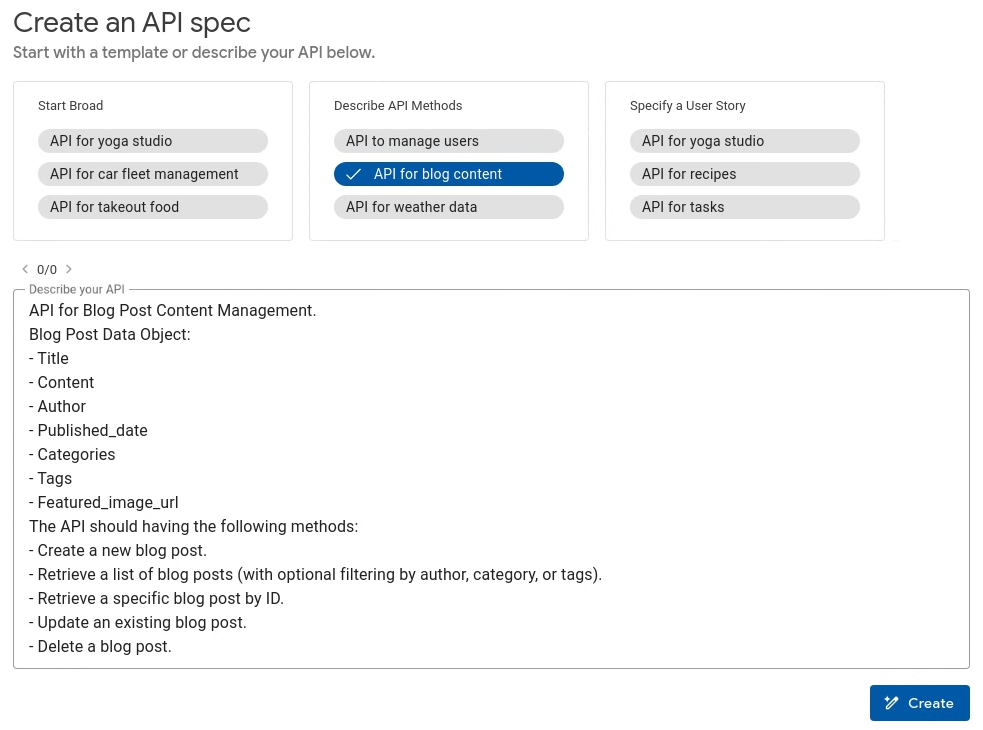Click the line '- Update an existing blog post.'
Viewport: 983px width, 730px height.
(x=138, y=622)
